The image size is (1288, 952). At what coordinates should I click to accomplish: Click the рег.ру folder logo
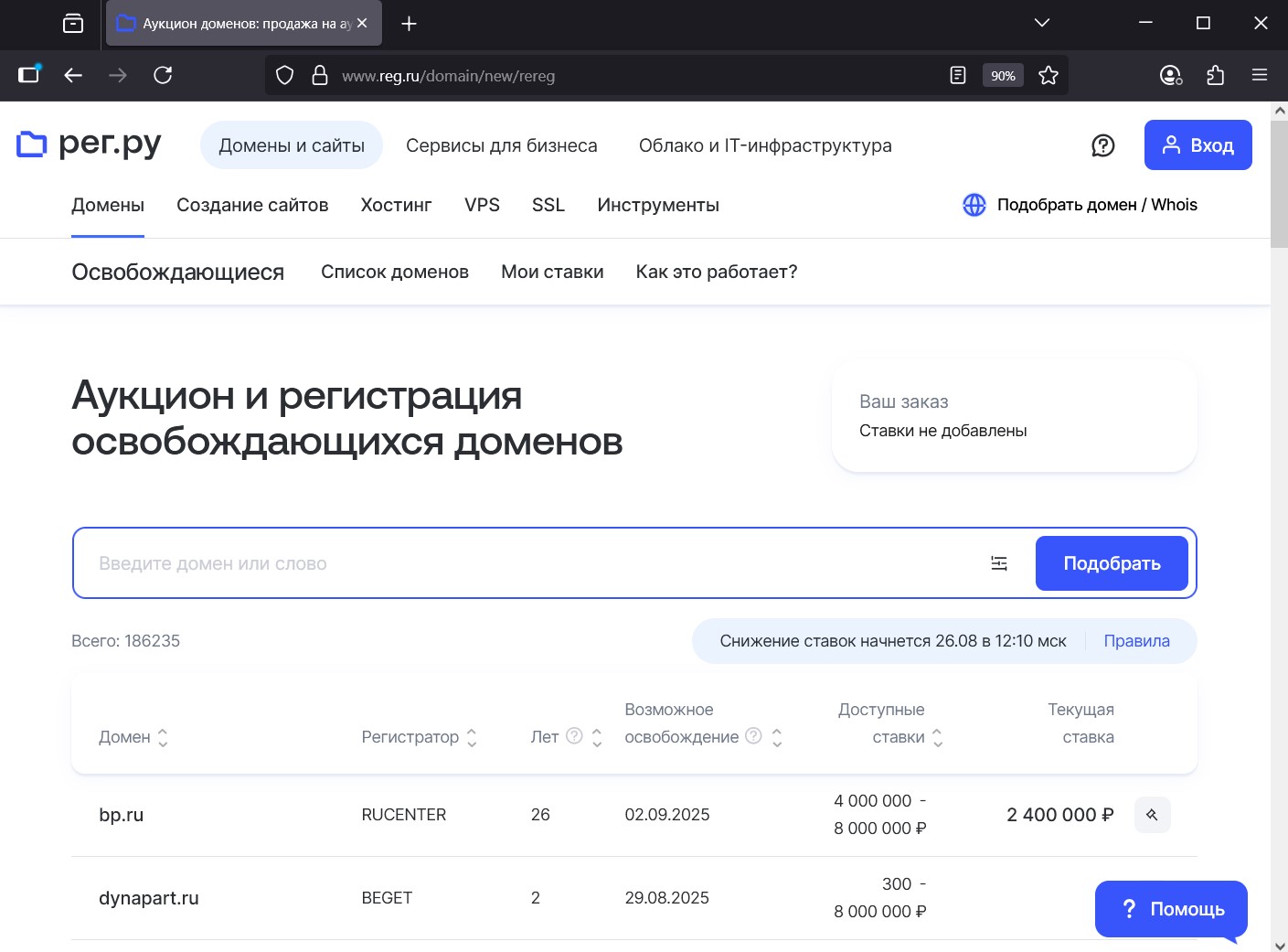(x=30, y=144)
